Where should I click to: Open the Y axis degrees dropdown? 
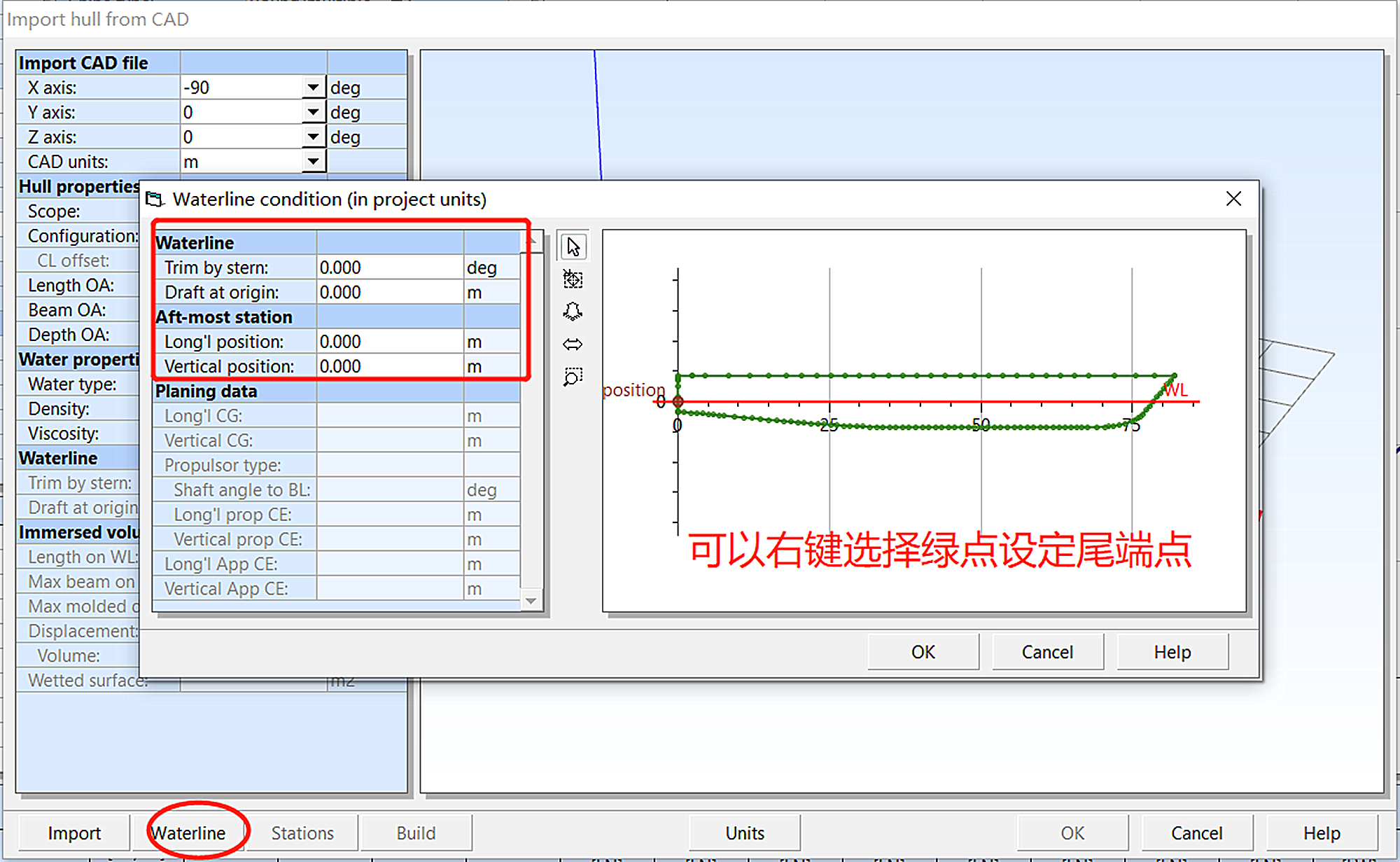(x=314, y=111)
